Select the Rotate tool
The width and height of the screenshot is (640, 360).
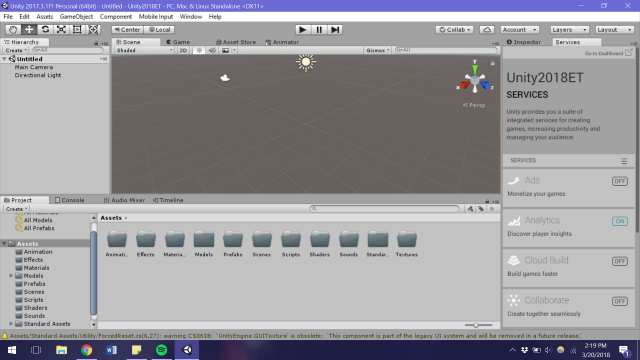[x=45, y=30]
